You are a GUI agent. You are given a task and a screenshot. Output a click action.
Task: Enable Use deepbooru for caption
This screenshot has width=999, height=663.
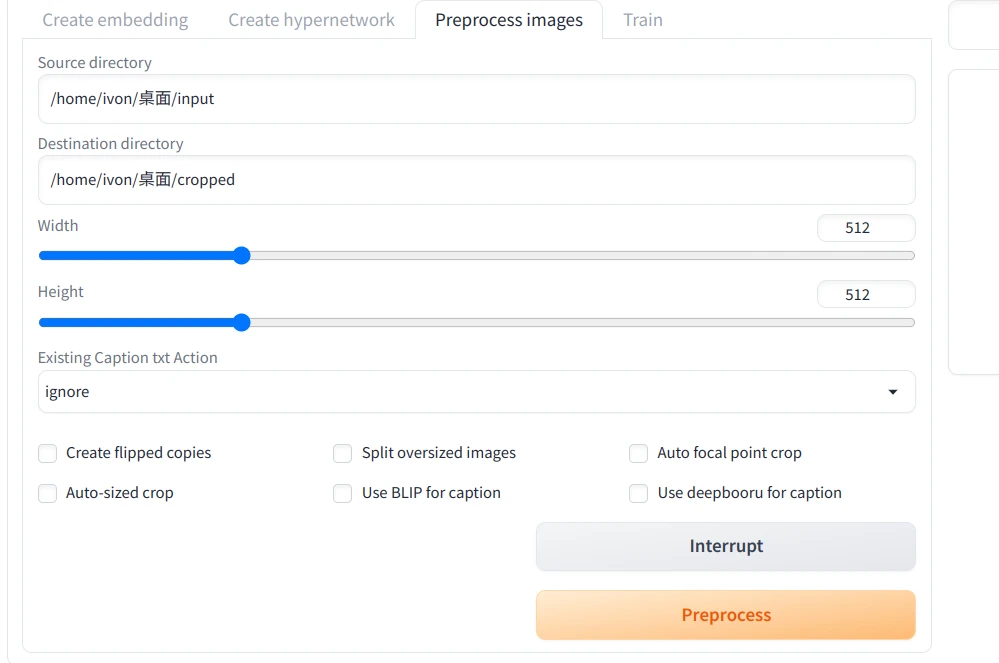[x=639, y=494]
